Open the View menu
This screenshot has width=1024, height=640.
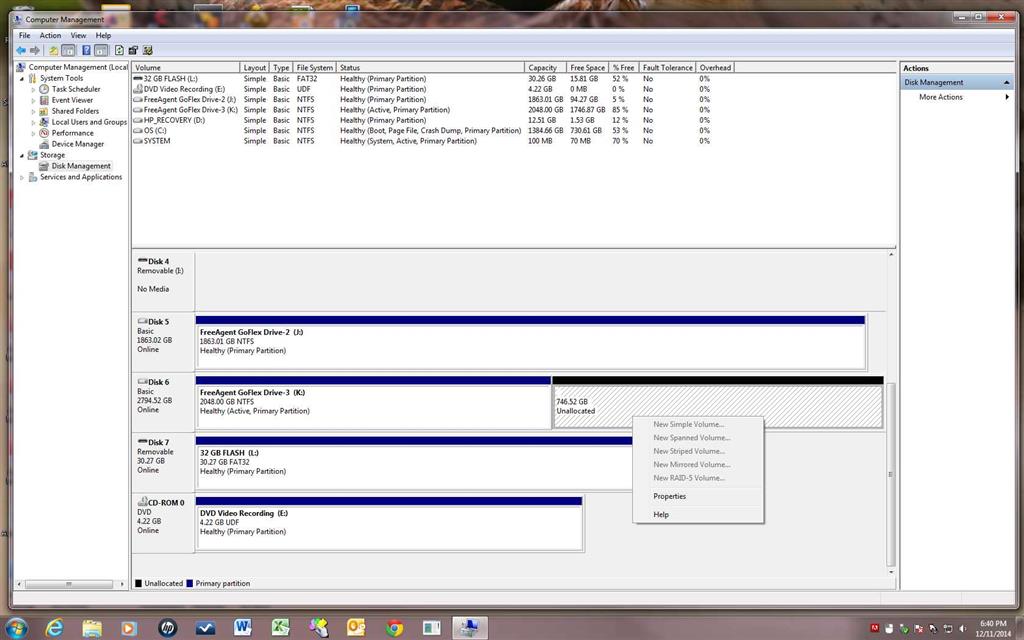(78, 35)
